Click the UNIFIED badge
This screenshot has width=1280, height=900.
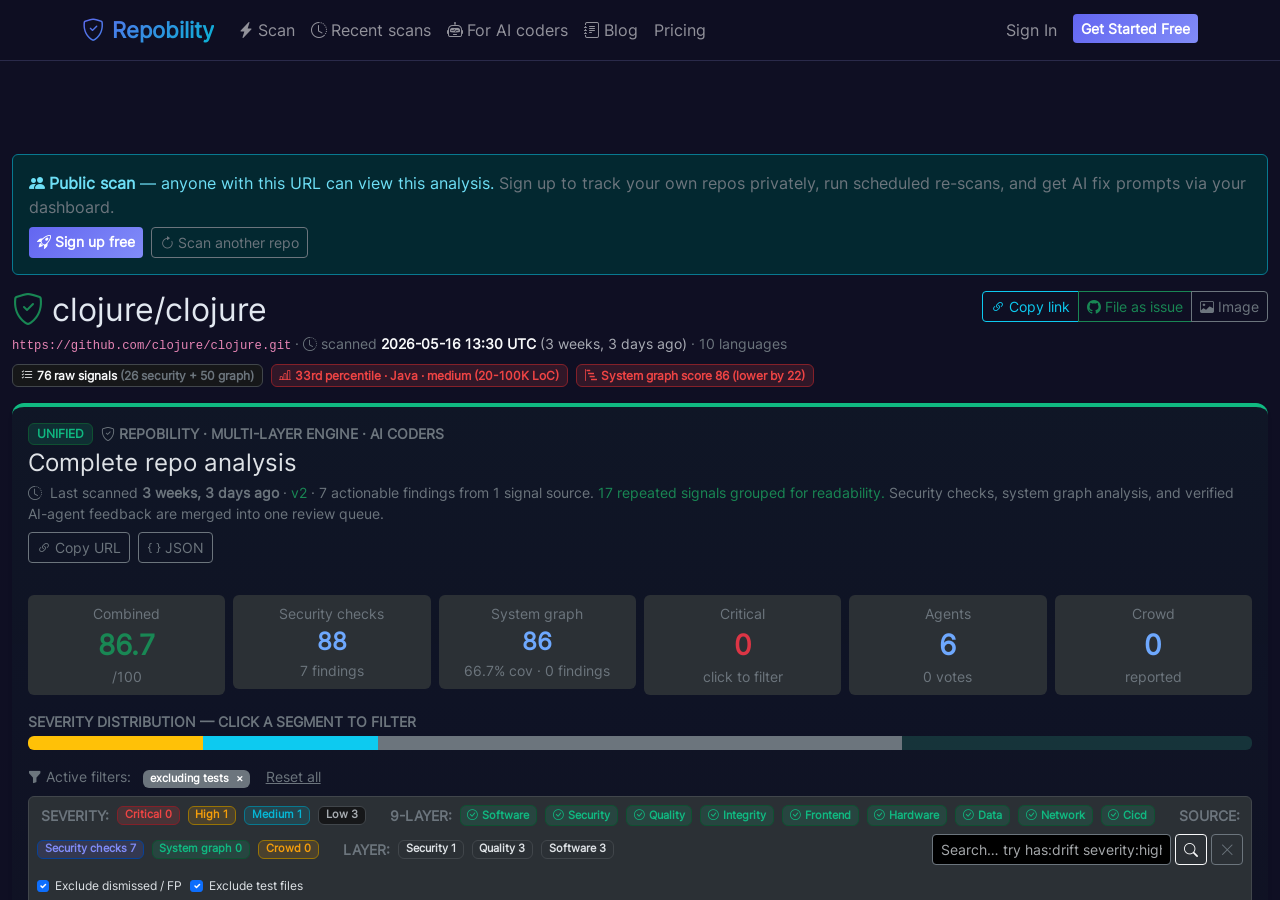(60, 434)
